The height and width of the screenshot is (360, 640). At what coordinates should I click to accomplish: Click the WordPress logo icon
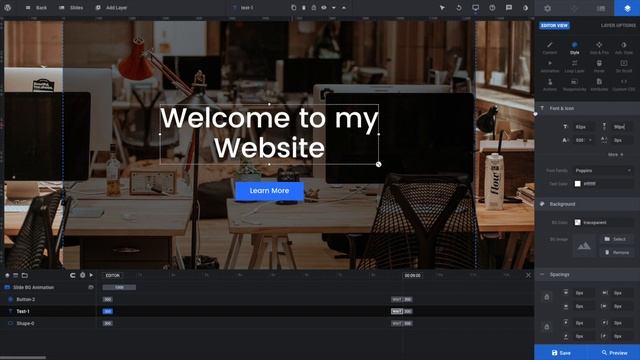pos(7,7)
